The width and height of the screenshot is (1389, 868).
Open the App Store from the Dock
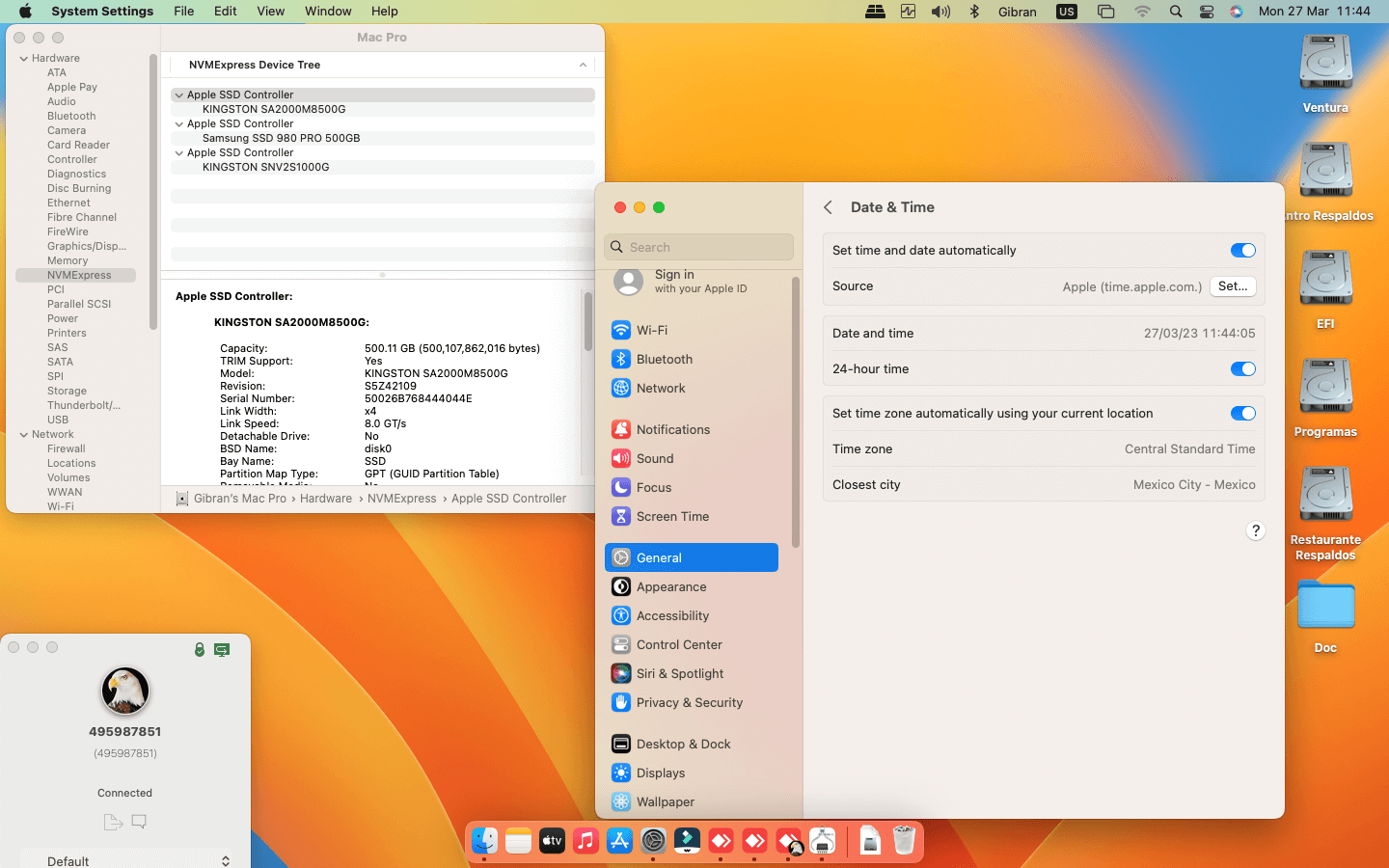[x=619, y=841]
